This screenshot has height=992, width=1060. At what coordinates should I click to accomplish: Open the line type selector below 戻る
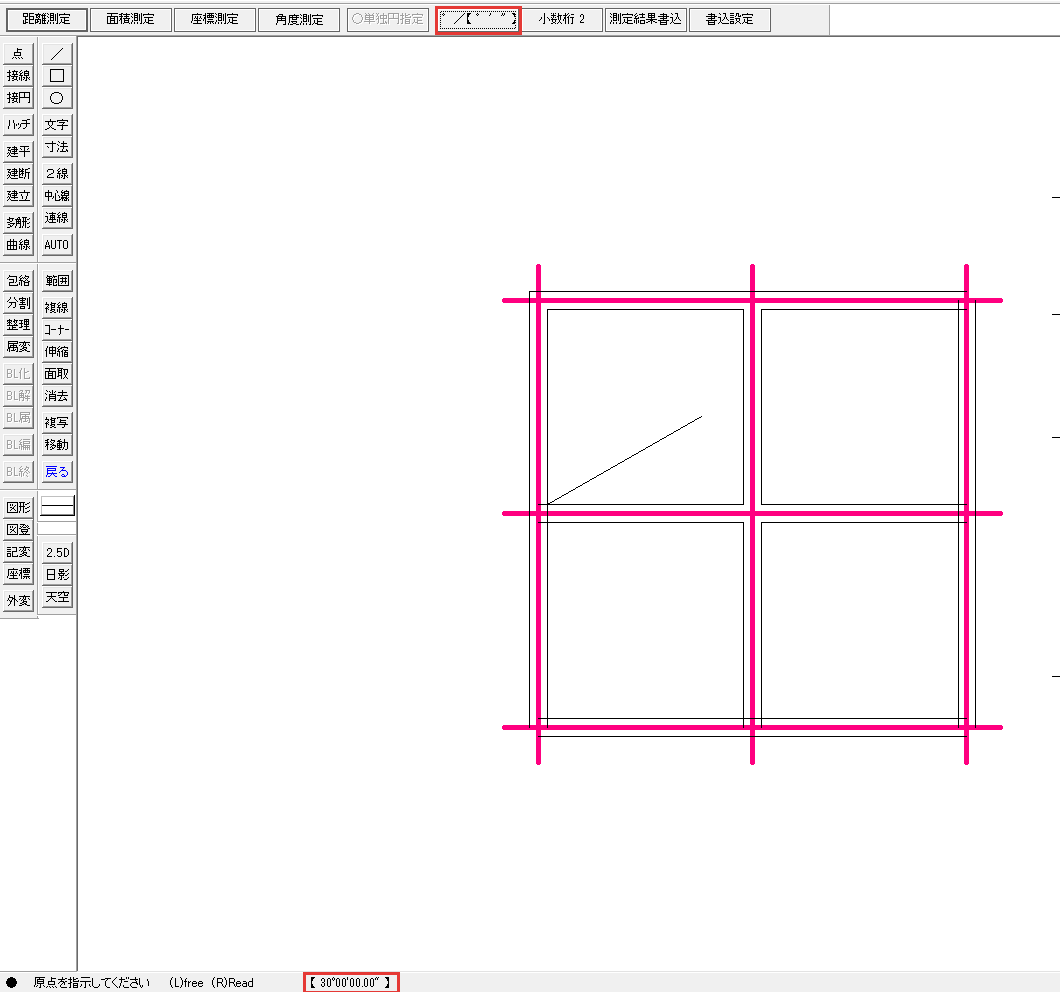click(x=57, y=506)
